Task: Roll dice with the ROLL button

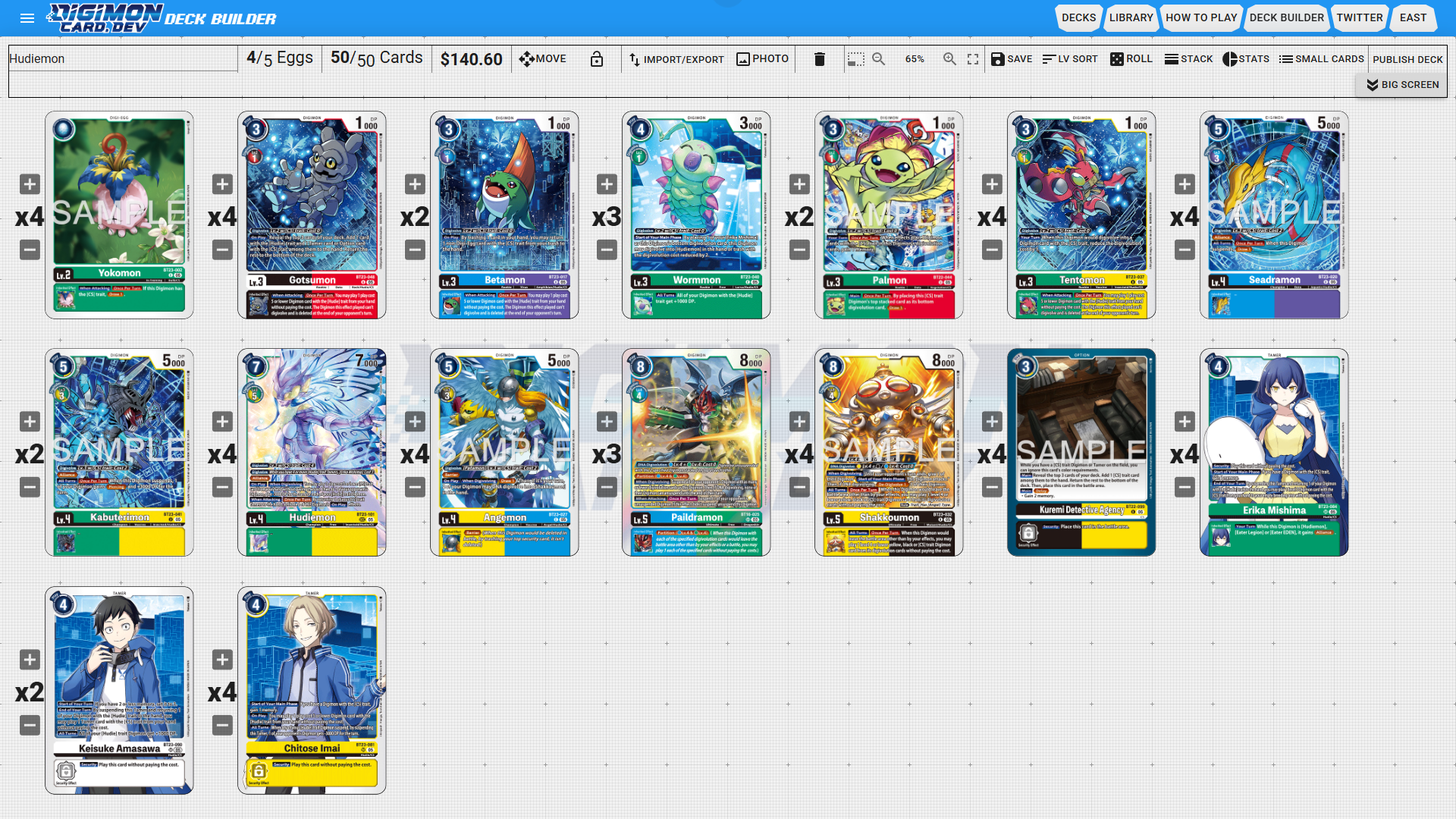Action: pos(1131,59)
